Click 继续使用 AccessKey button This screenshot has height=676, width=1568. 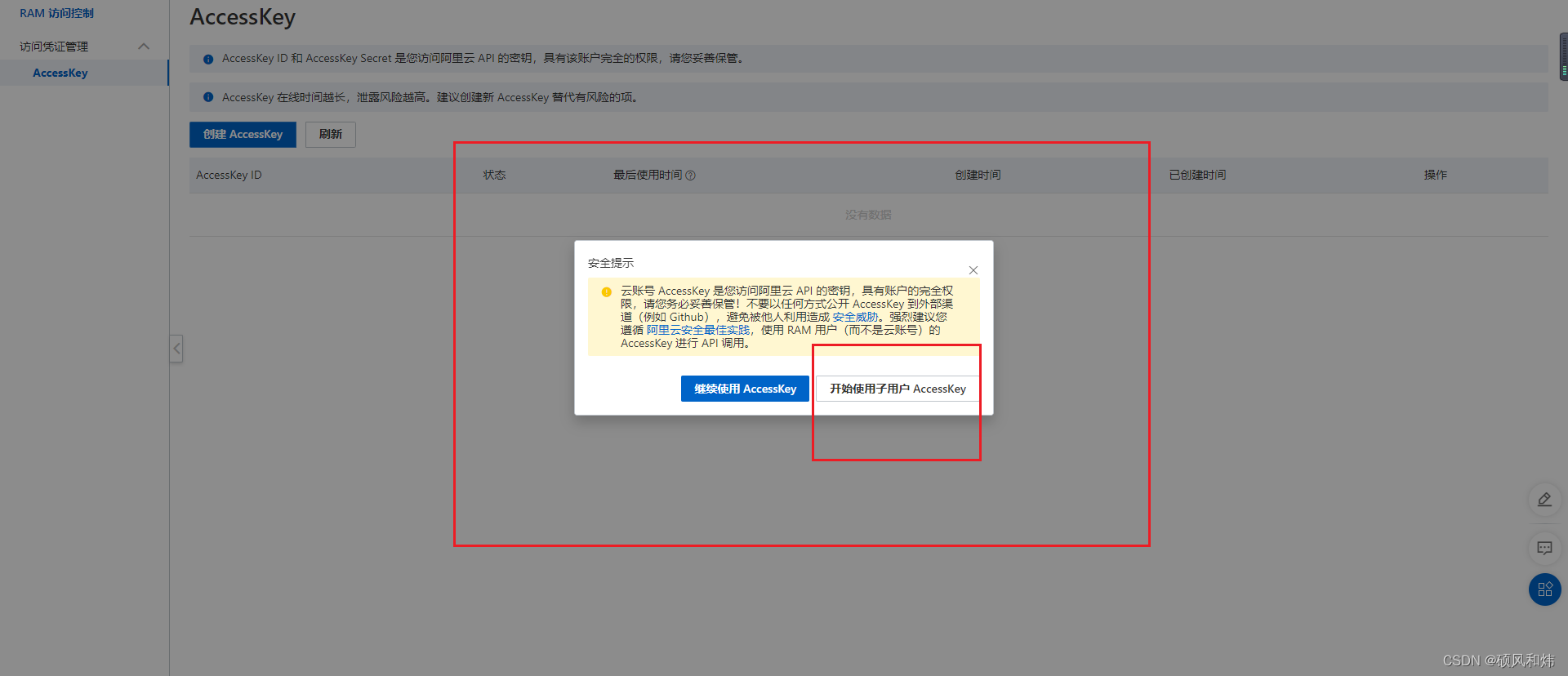[745, 389]
